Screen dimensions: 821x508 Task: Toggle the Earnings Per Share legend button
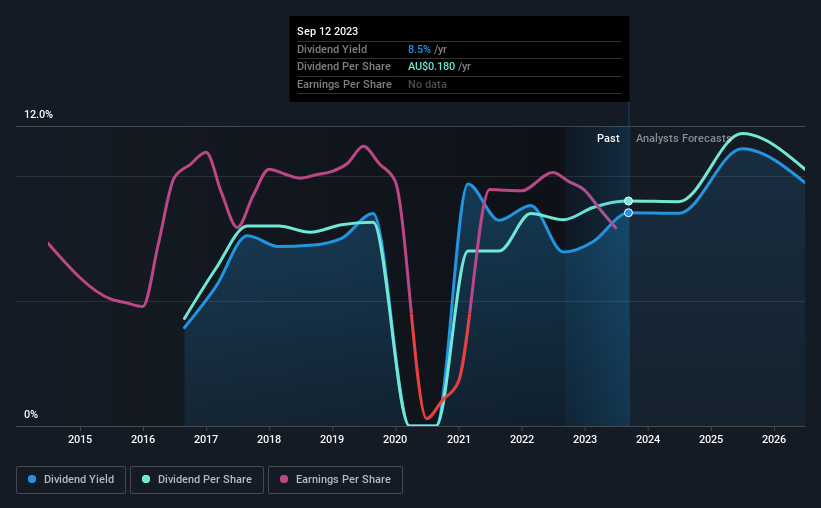tap(335, 480)
